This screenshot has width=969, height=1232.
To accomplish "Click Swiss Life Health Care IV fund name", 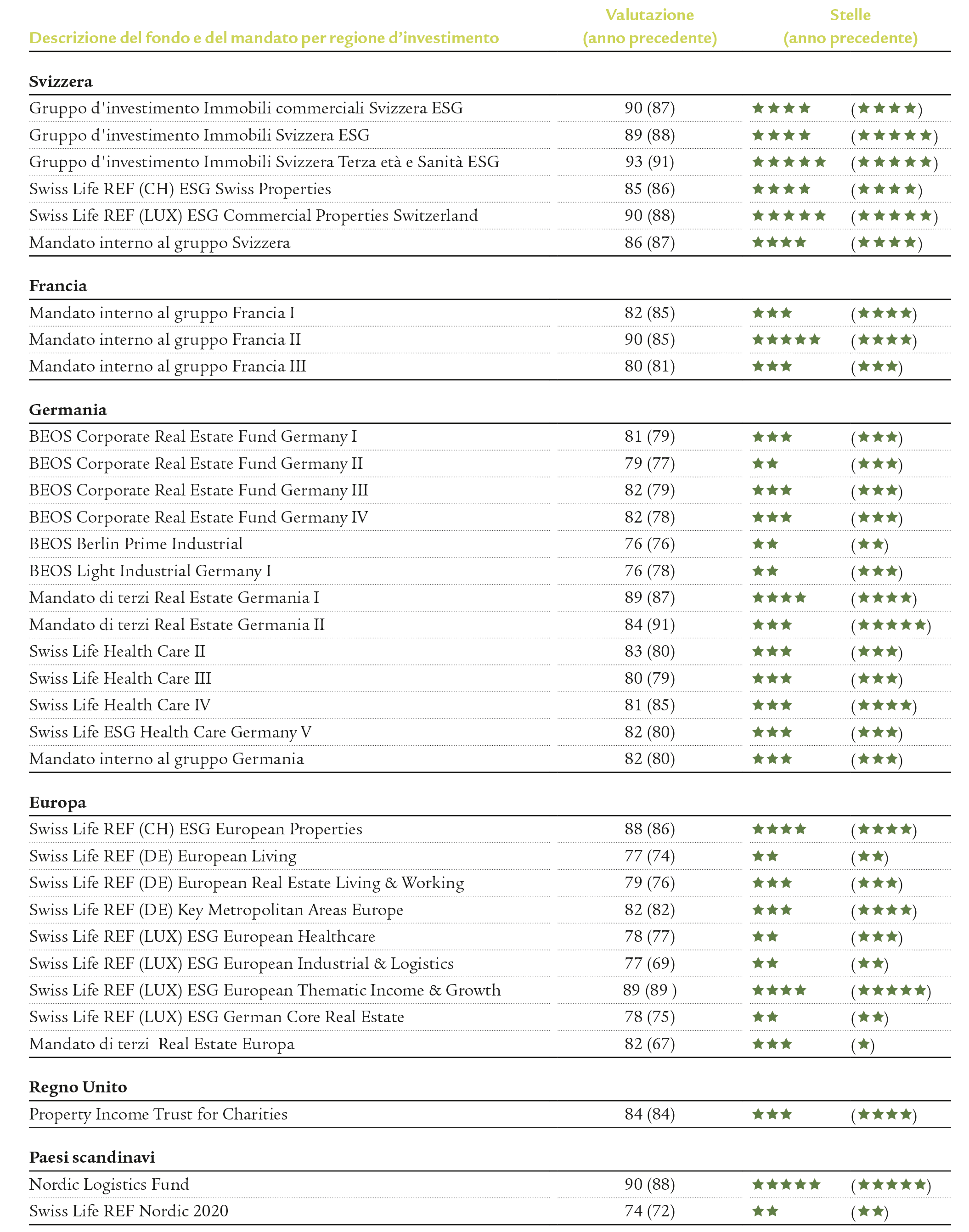I will (x=120, y=706).
